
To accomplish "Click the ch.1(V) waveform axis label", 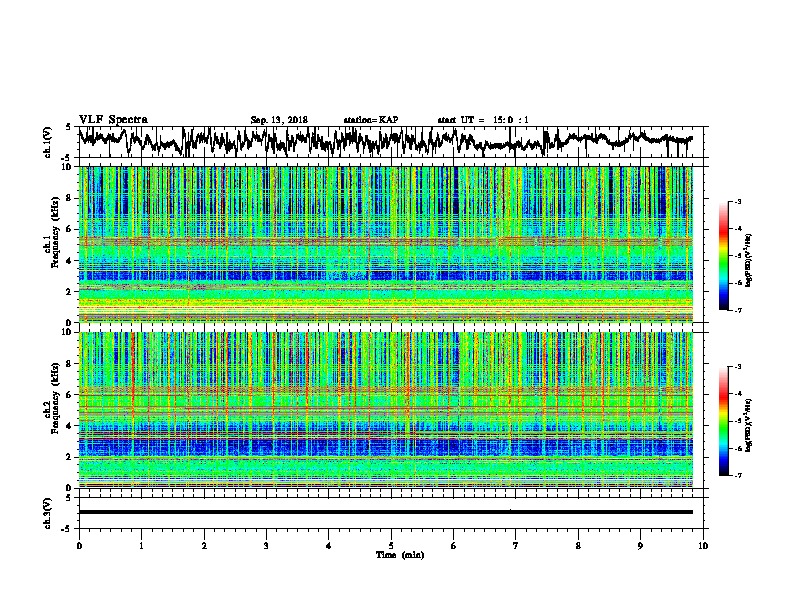I will coord(48,142).
